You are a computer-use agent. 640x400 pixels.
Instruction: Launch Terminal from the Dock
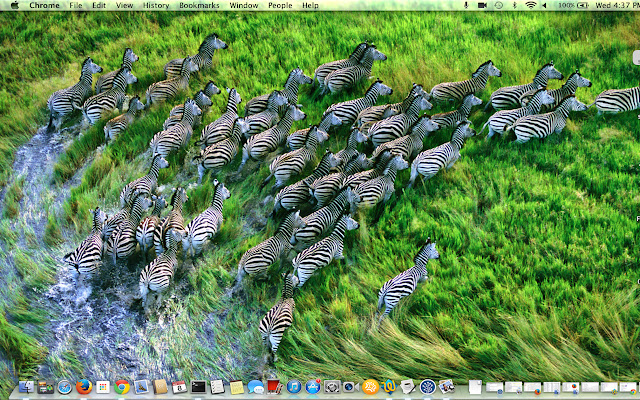pyautogui.click(x=198, y=387)
